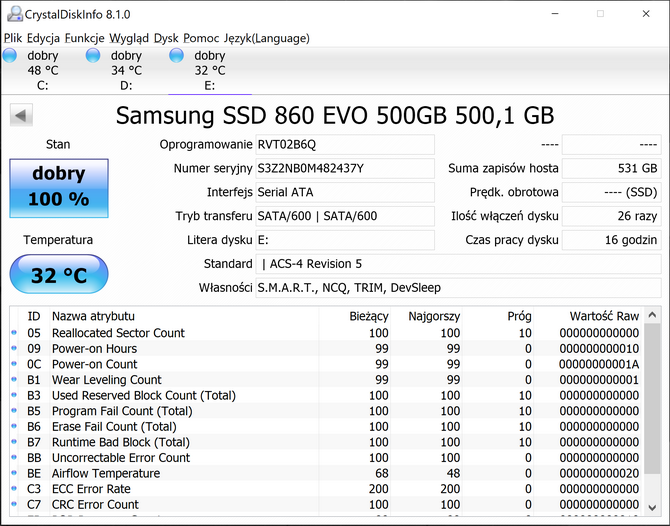
Task: Open the Edycja menu
Action: point(43,38)
